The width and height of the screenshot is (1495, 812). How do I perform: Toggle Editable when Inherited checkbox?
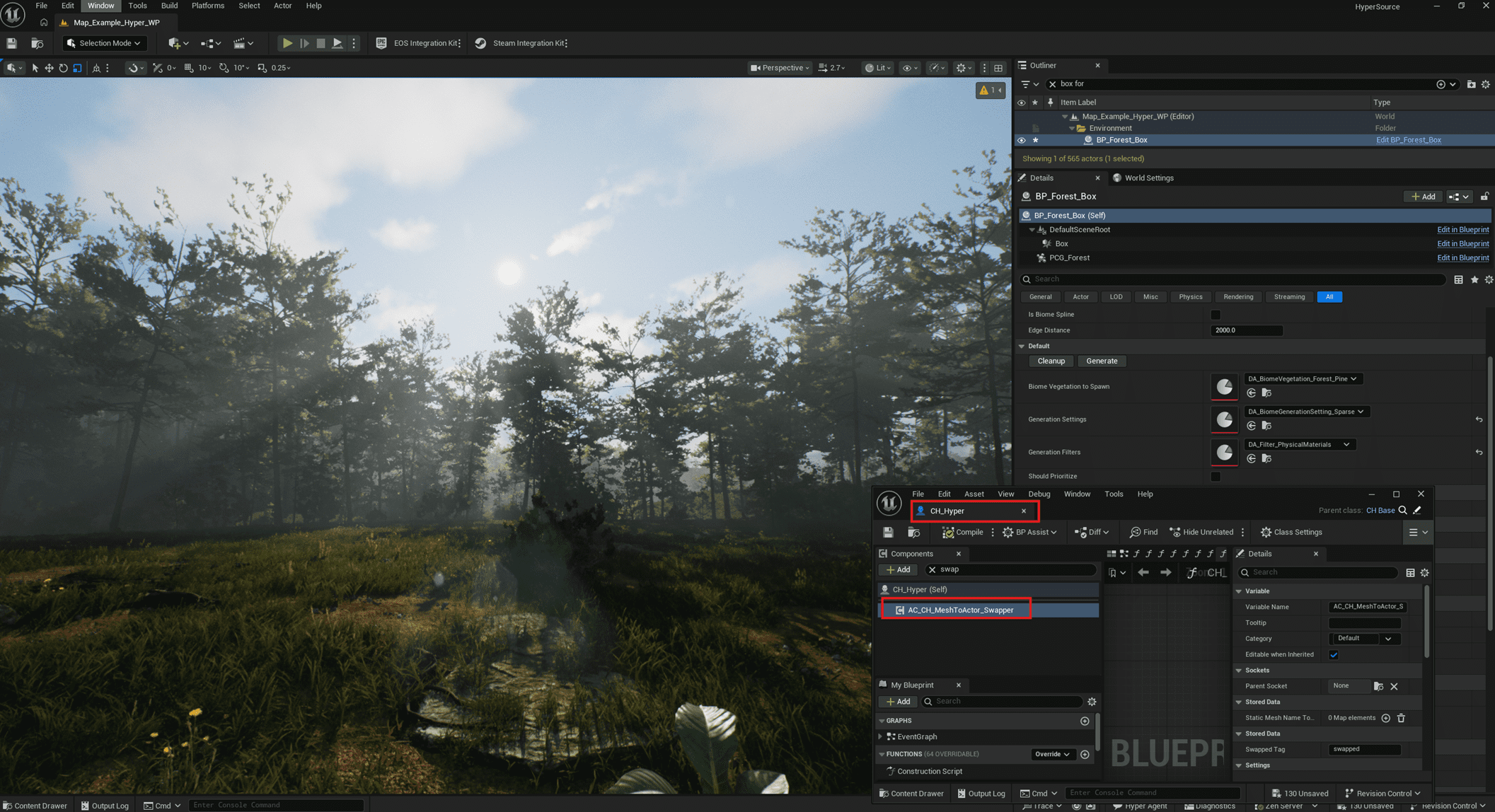tap(1334, 655)
